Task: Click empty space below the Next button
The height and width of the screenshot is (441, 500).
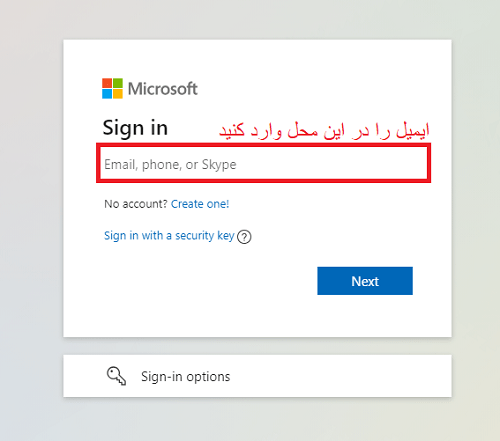Action: coord(365,315)
